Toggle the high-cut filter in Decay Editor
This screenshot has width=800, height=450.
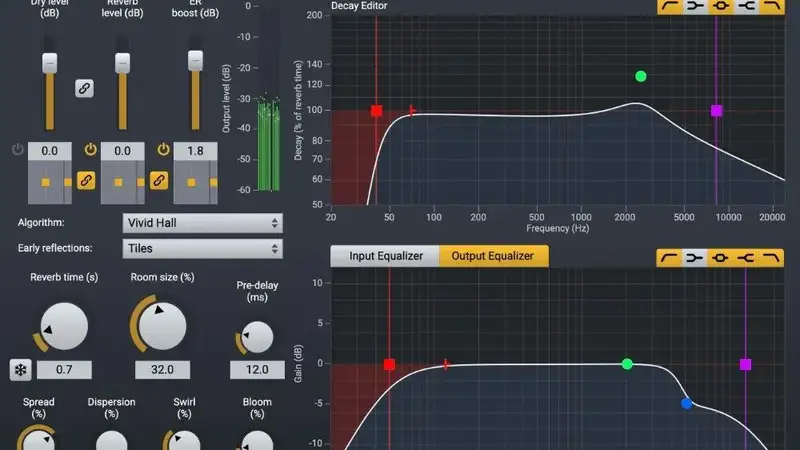click(771, 6)
